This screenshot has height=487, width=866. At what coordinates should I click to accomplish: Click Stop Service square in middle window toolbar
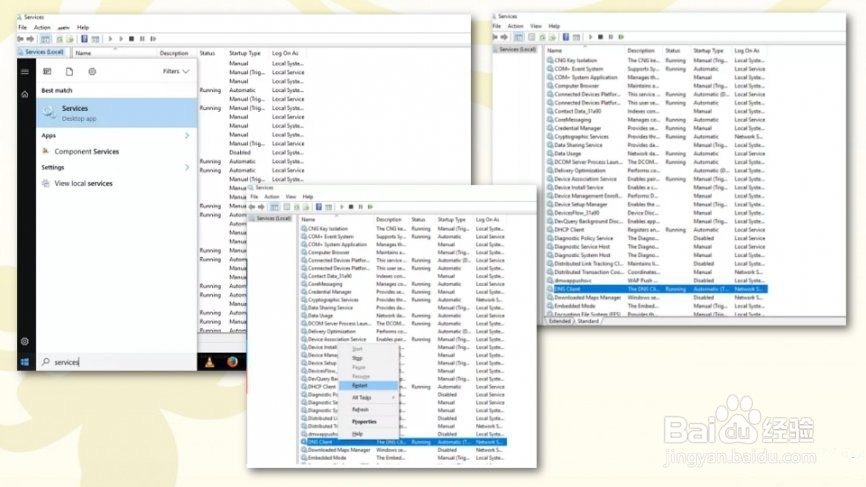(x=351, y=207)
